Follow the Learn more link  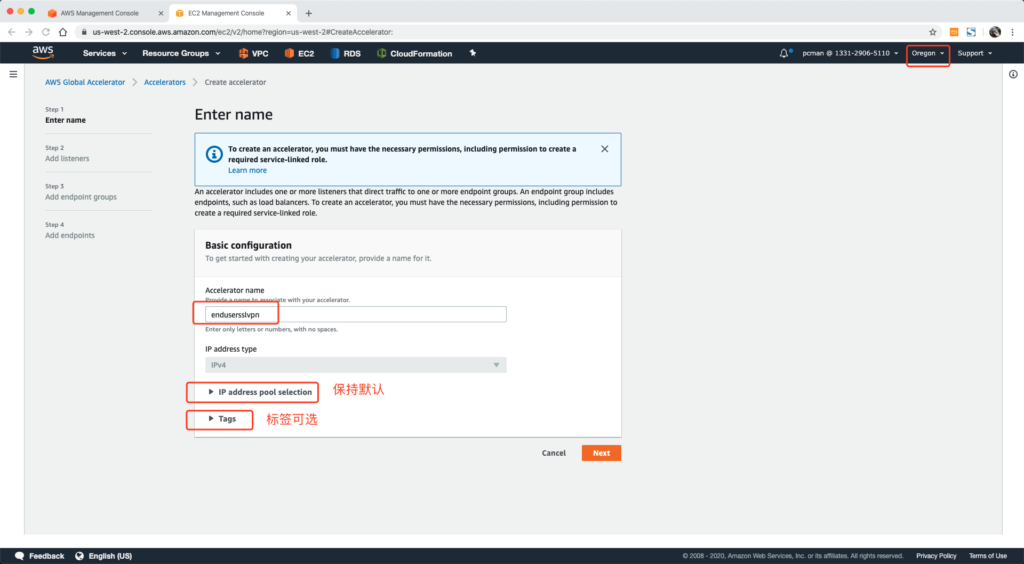pos(247,171)
